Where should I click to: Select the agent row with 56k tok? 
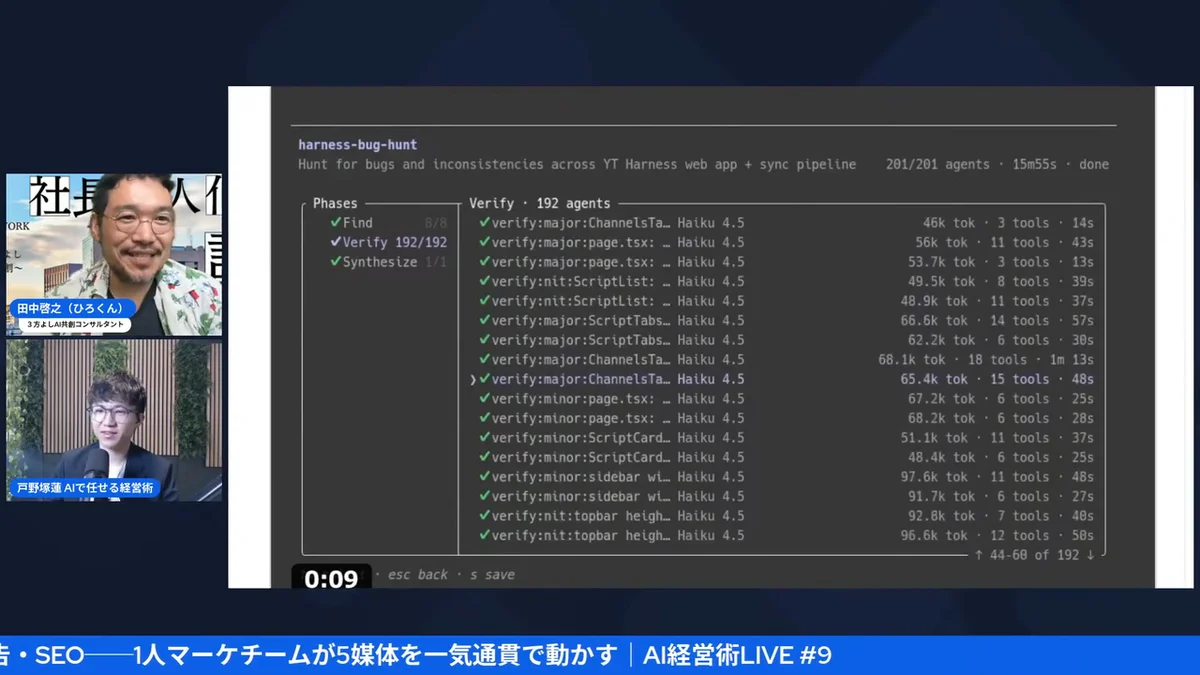786,242
